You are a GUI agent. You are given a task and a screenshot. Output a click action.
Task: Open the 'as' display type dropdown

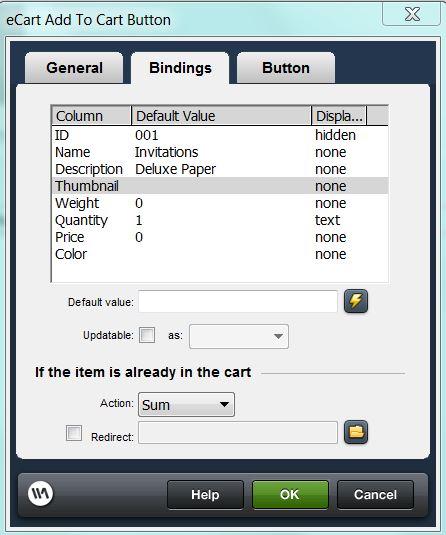coord(239,336)
